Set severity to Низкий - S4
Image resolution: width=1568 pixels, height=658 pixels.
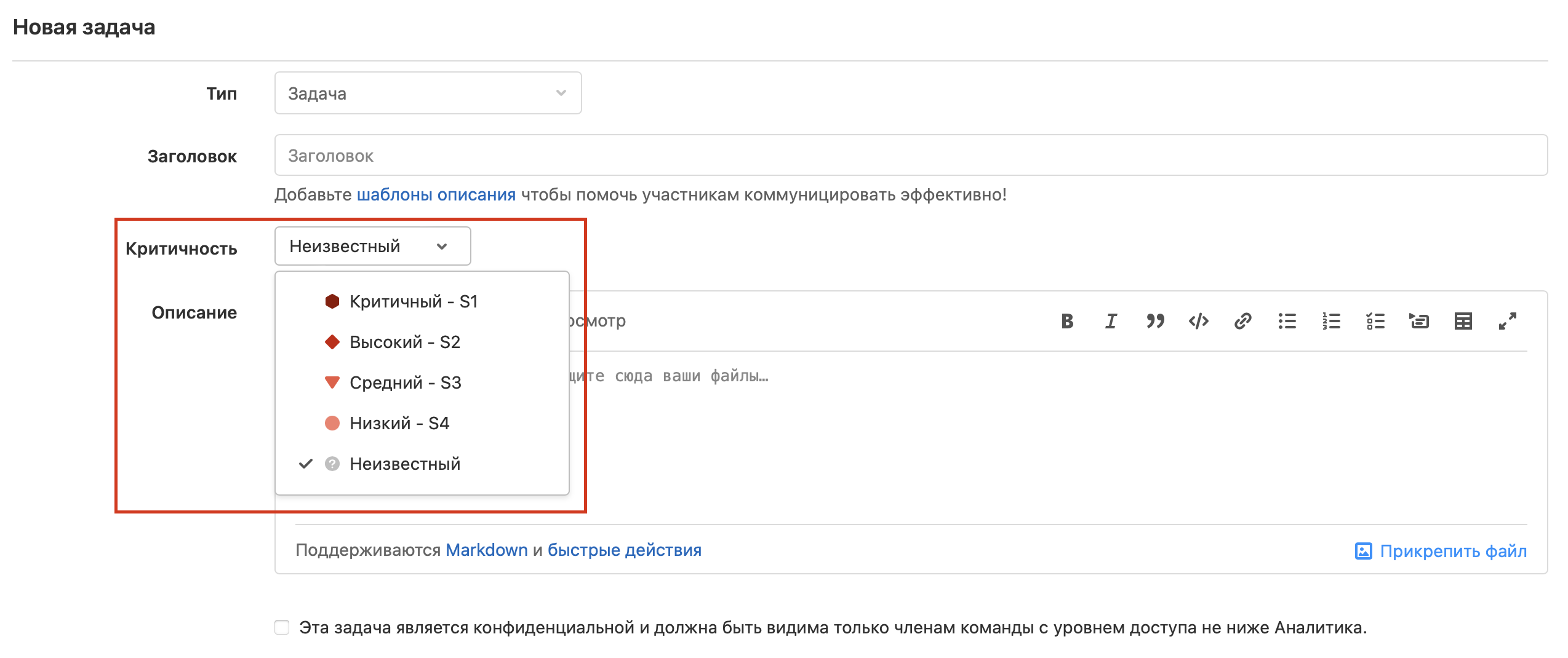pos(399,423)
